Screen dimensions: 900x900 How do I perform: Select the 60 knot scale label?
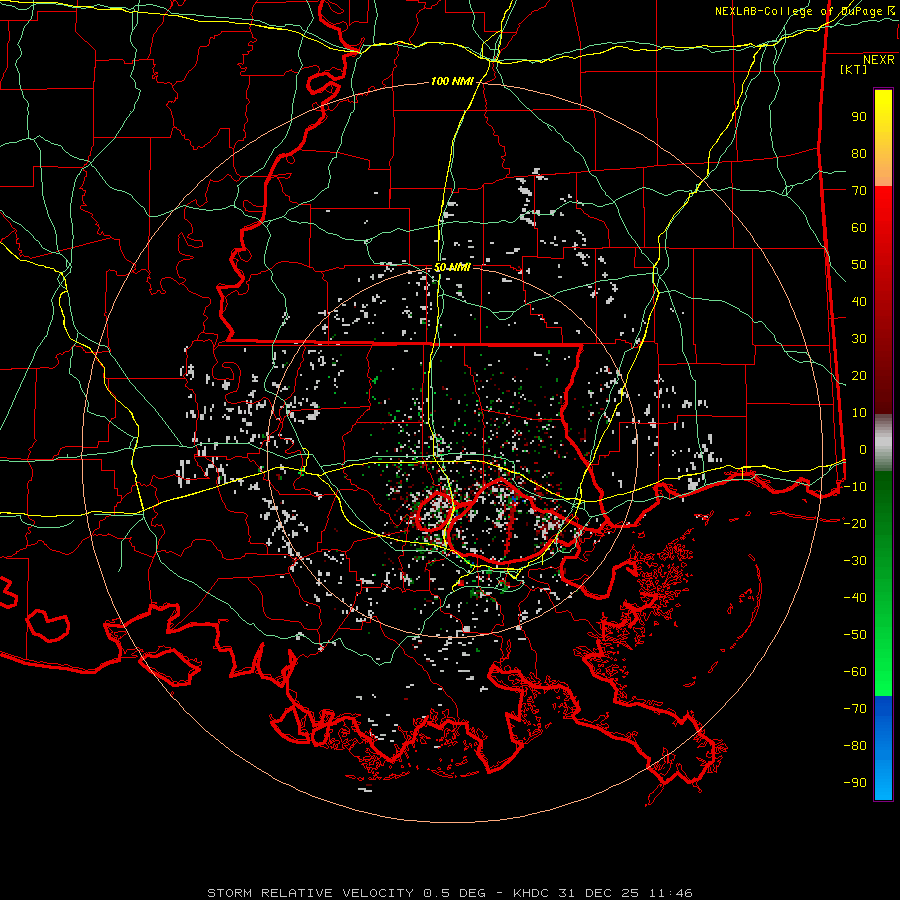(x=859, y=227)
